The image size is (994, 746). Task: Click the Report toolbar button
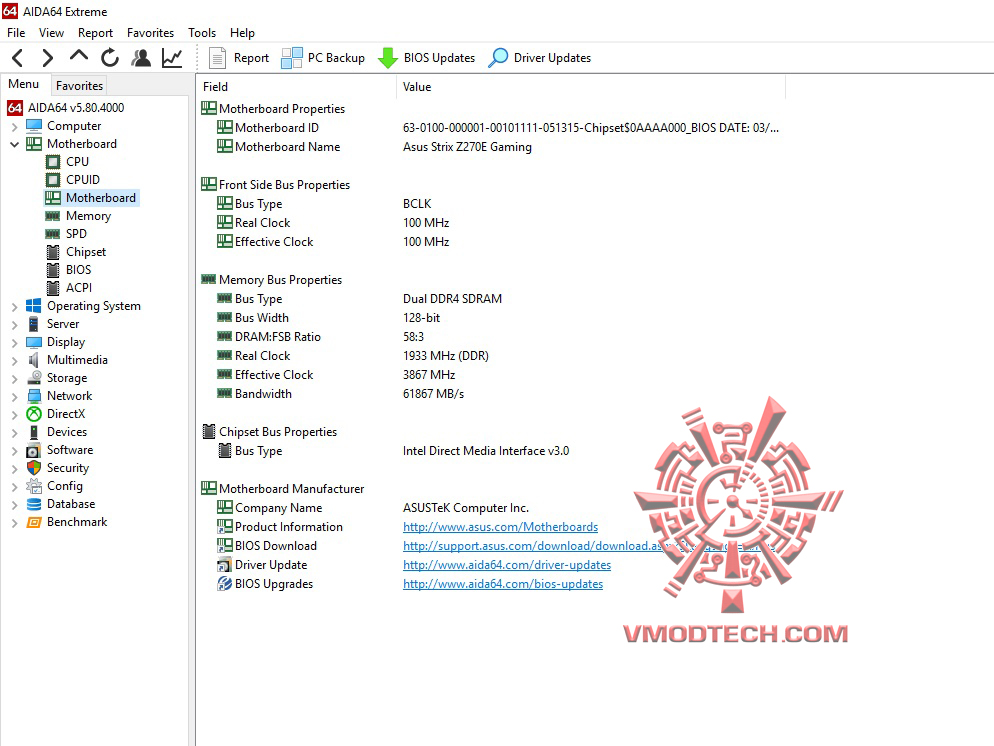pyautogui.click(x=239, y=58)
